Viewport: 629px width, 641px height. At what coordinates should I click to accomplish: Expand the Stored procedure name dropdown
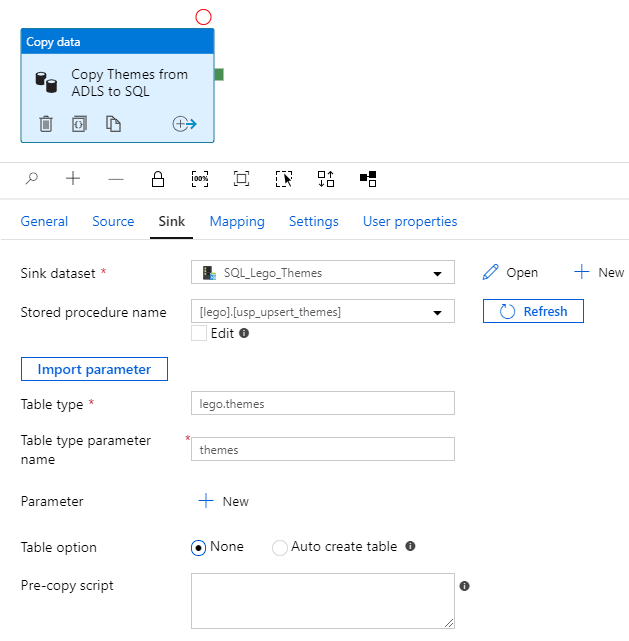(x=437, y=312)
